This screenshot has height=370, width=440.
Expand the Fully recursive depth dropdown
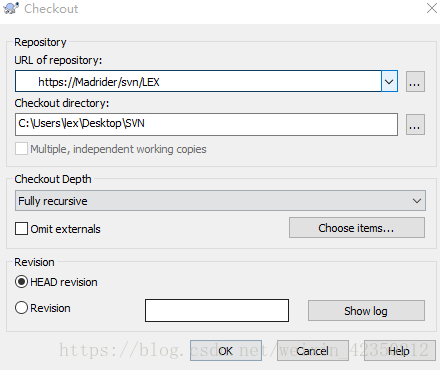point(417,201)
